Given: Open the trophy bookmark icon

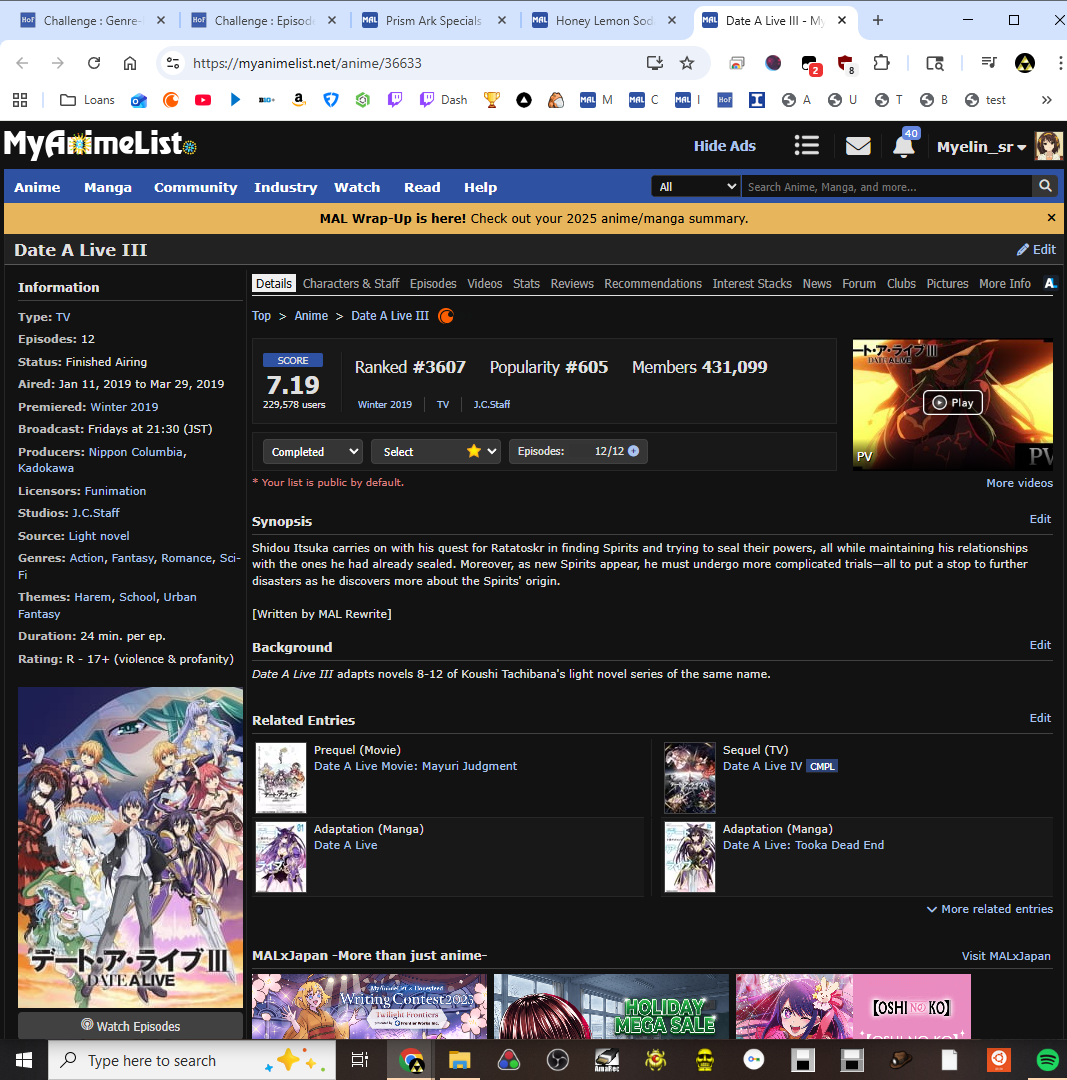Looking at the screenshot, I should tap(491, 100).
